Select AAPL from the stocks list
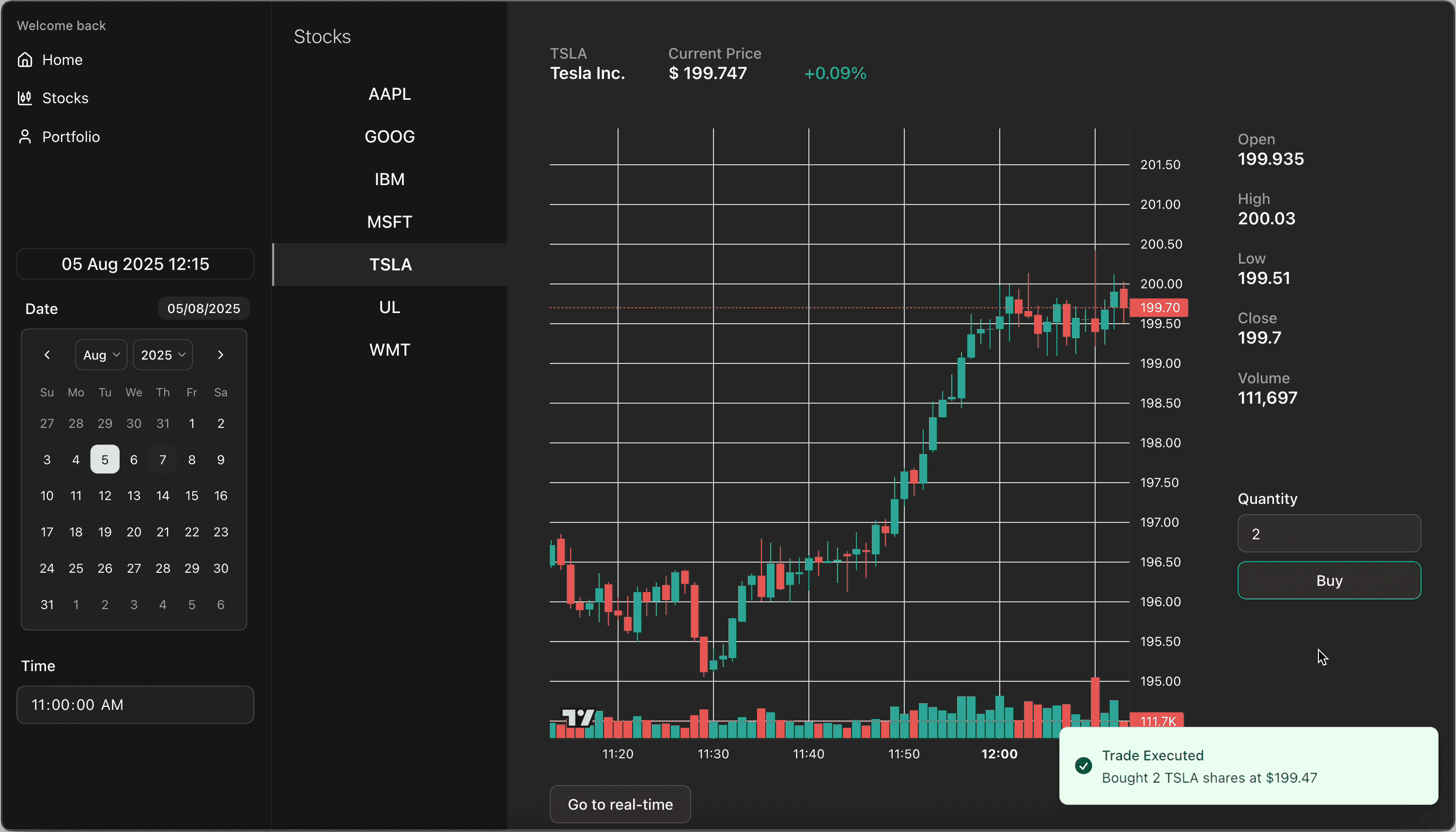Image resolution: width=1456 pixels, height=832 pixels. [x=389, y=94]
